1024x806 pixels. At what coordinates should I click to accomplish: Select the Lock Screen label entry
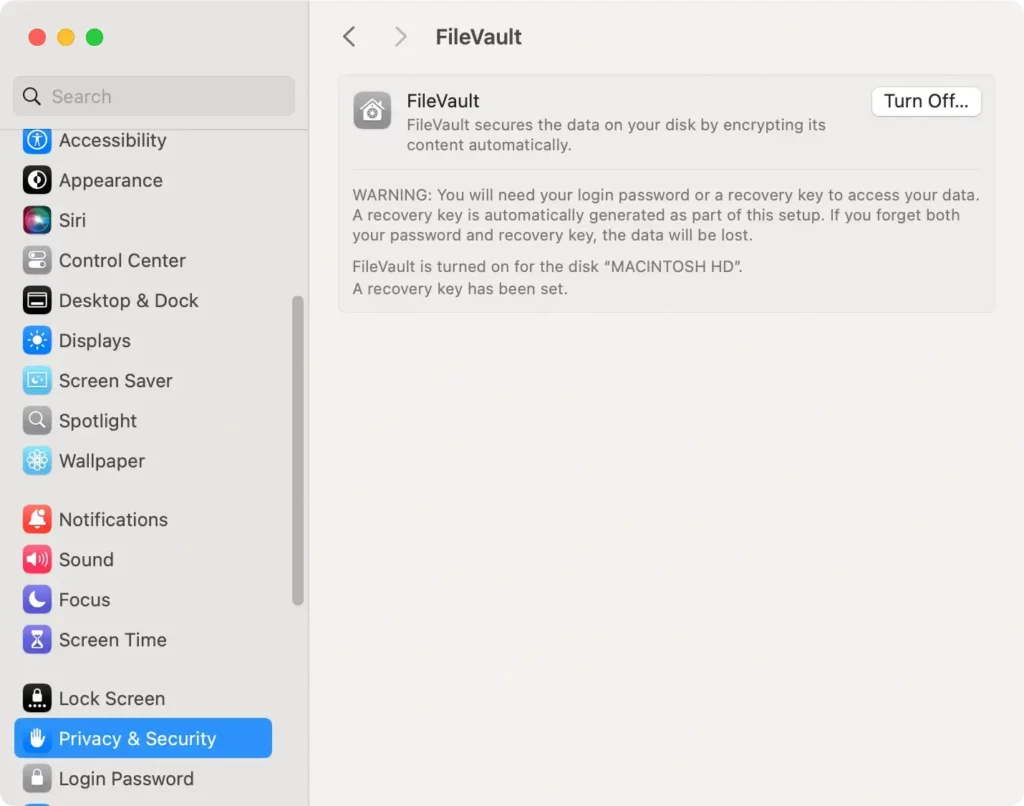click(x=112, y=698)
